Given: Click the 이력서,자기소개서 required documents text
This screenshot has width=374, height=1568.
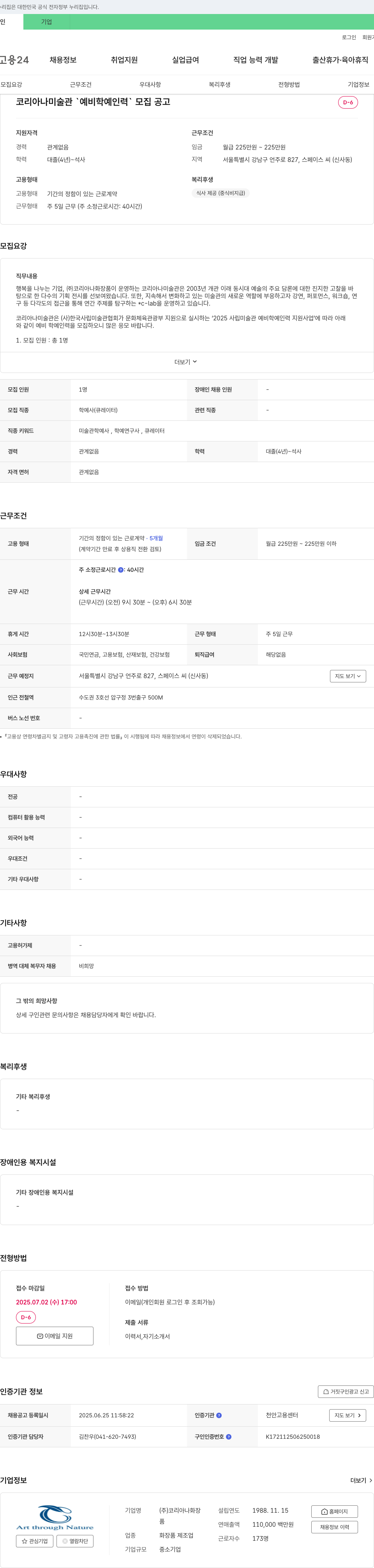Looking at the screenshot, I should [147, 1336].
